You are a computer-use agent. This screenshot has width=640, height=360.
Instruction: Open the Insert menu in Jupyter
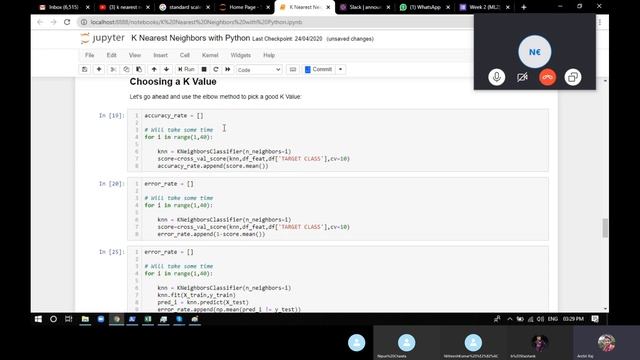(x=160, y=55)
